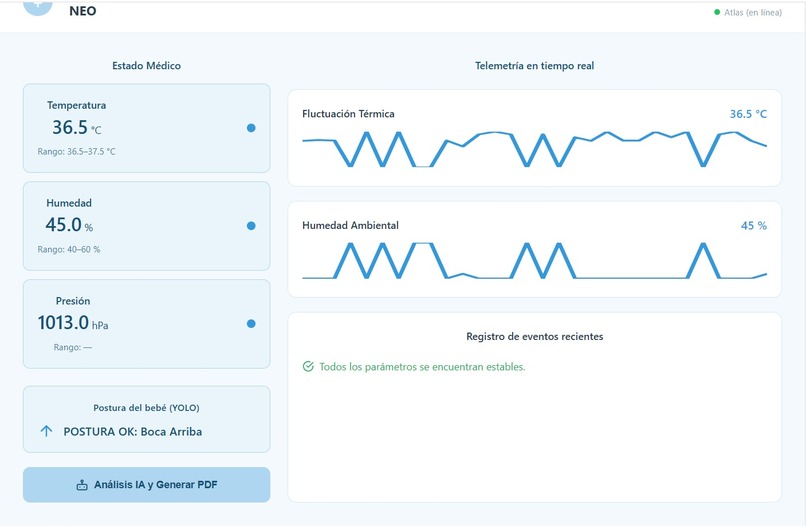Click the 45.0 humidity reading

tap(63, 225)
